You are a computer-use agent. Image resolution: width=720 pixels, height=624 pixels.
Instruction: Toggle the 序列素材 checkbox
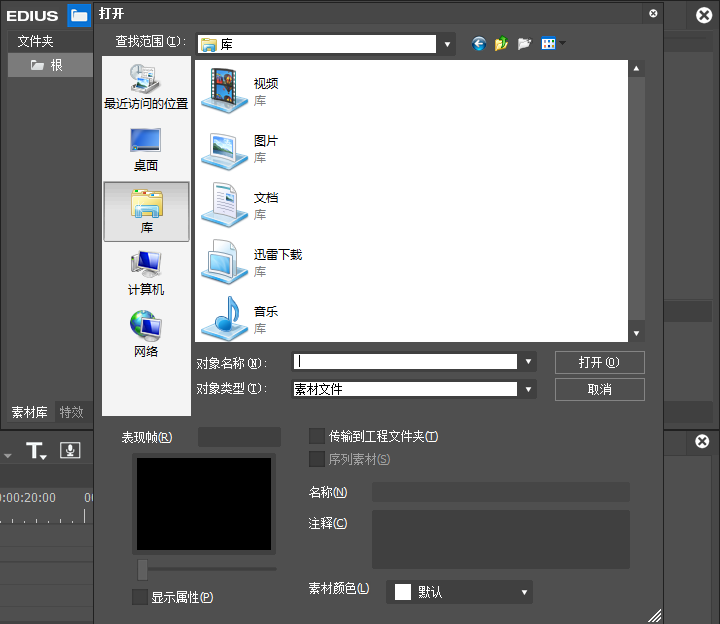pos(317,459)
